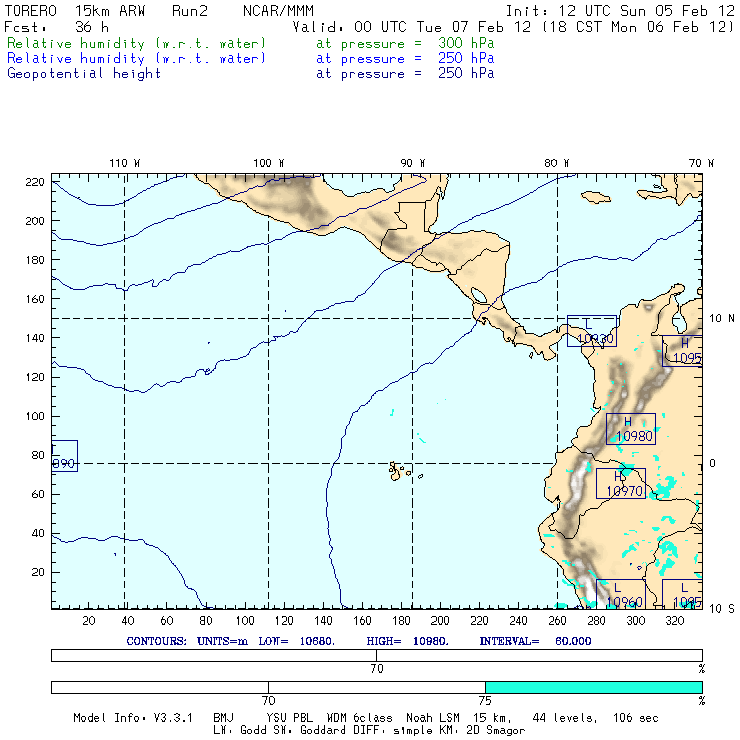Viewport: 740px width, 740px height.
Task: Click the "YSU PBL" text in model info
Action: [289, 718]
